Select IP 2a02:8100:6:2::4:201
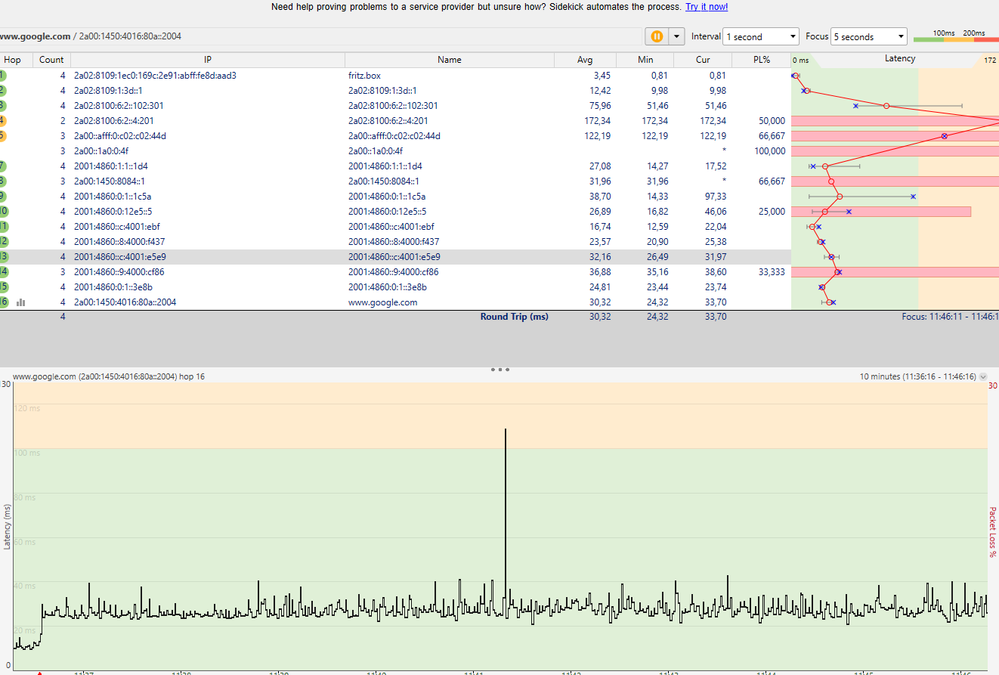 113,120
